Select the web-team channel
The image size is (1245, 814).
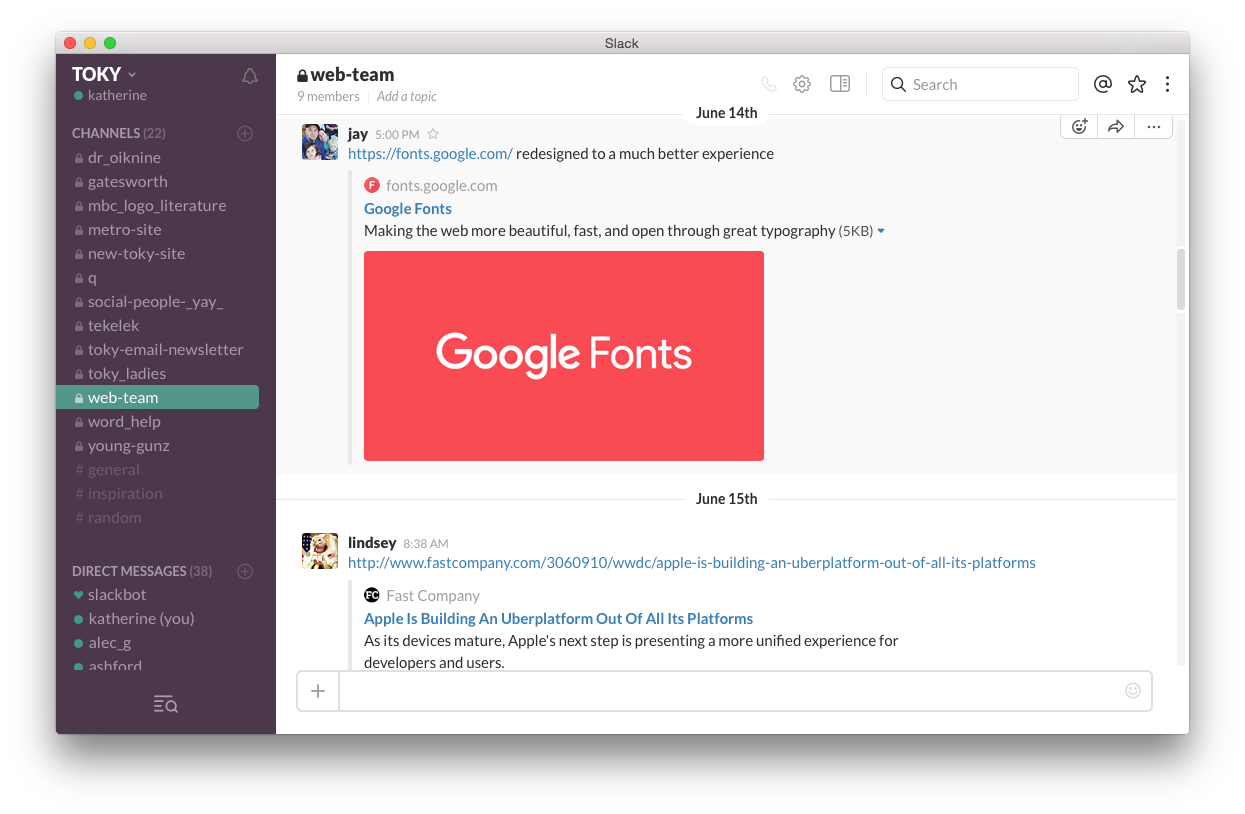tap(157, 397)
